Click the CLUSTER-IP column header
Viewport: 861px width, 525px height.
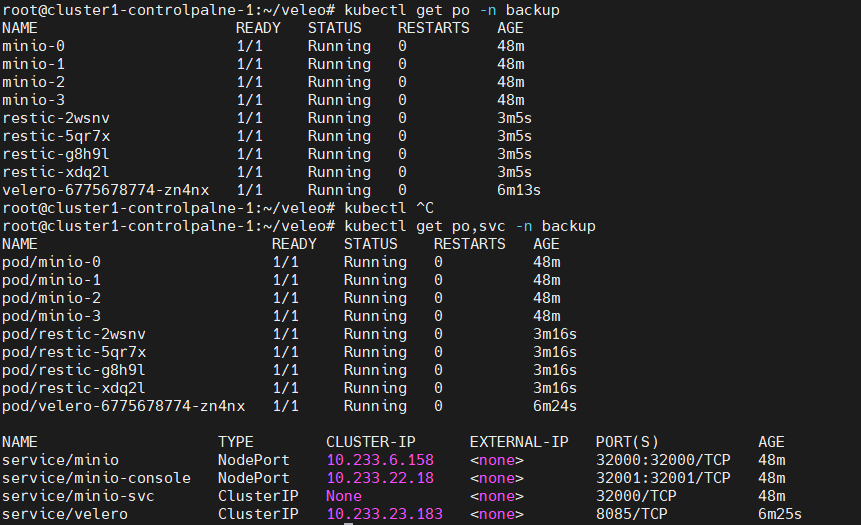tap(371, 442)
